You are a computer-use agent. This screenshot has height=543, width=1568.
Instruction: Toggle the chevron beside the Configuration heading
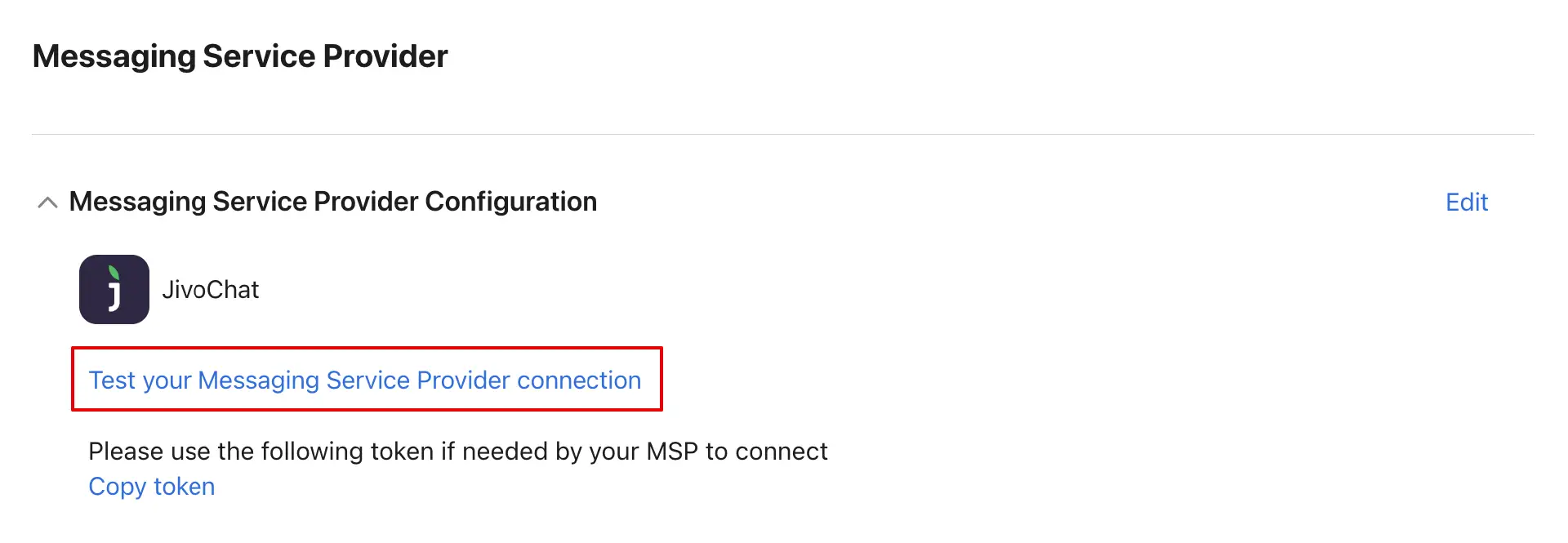[47, 203]
